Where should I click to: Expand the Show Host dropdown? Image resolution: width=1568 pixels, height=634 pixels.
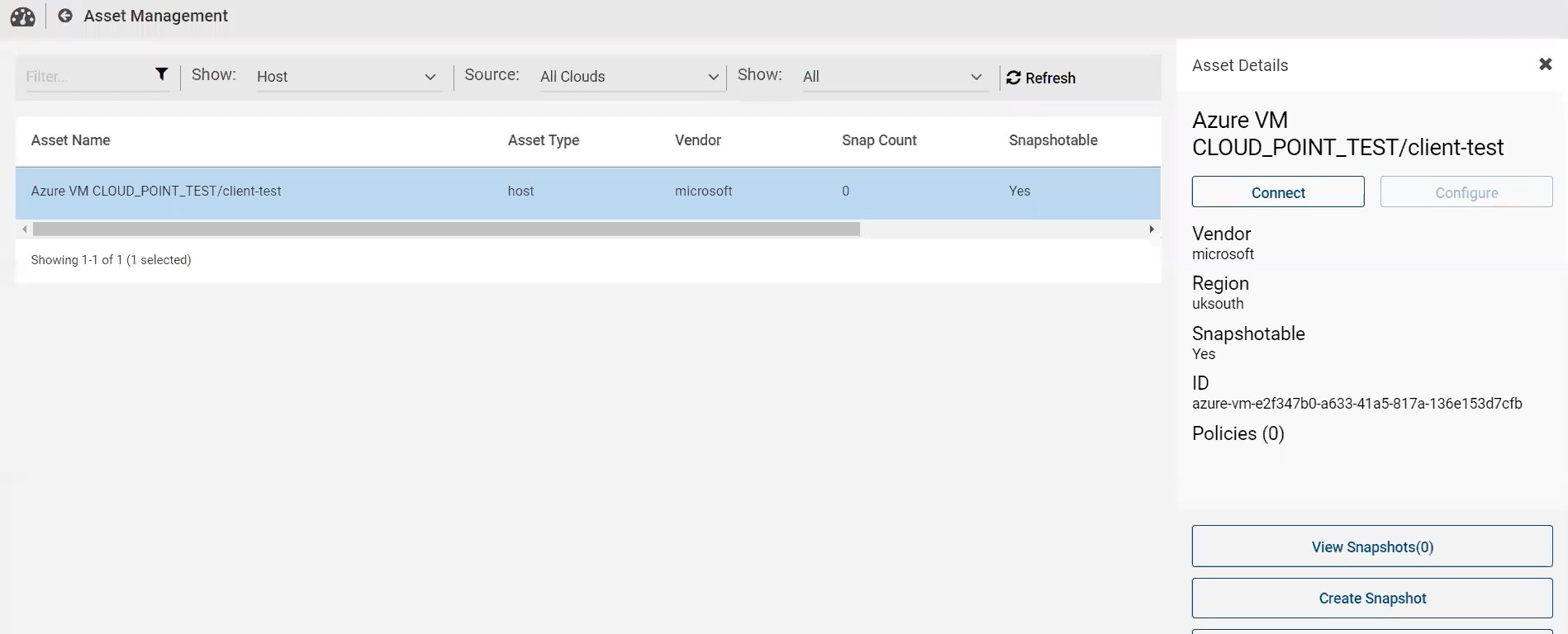click(346, 77)
